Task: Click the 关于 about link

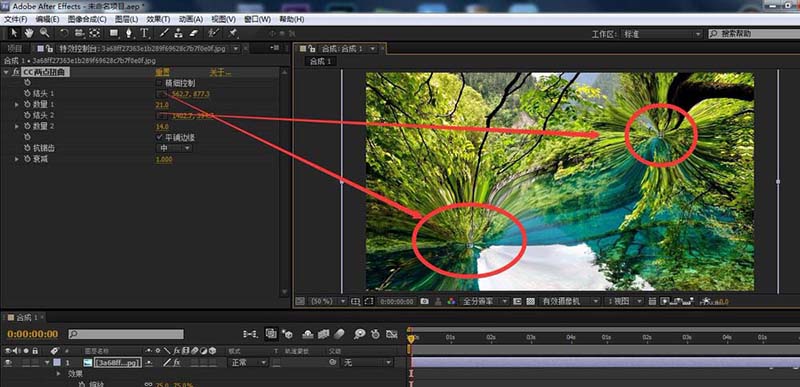Action: point(220,72)
